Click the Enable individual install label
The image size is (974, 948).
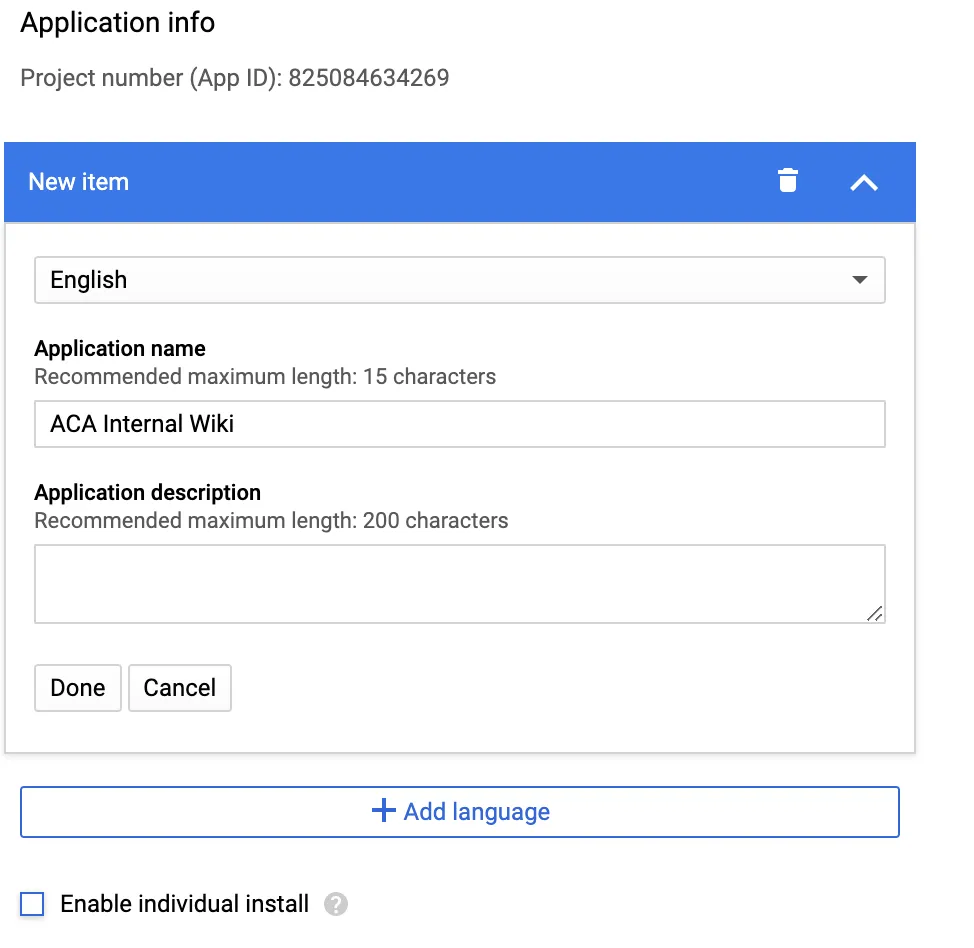[183, 903]
